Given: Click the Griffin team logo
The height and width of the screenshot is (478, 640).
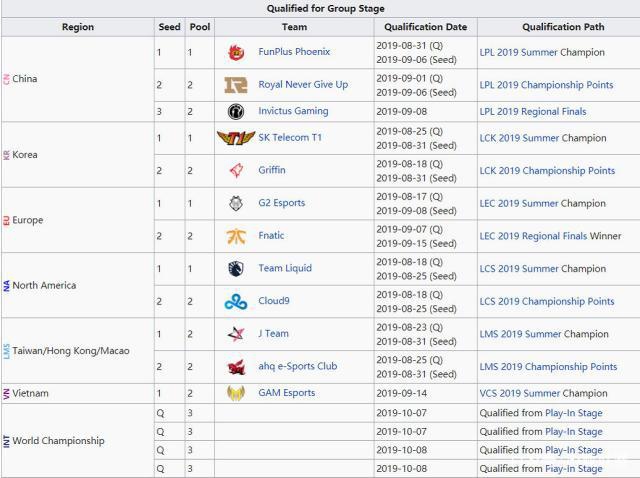Looking at the screenshot, I should tap(236, 171).
